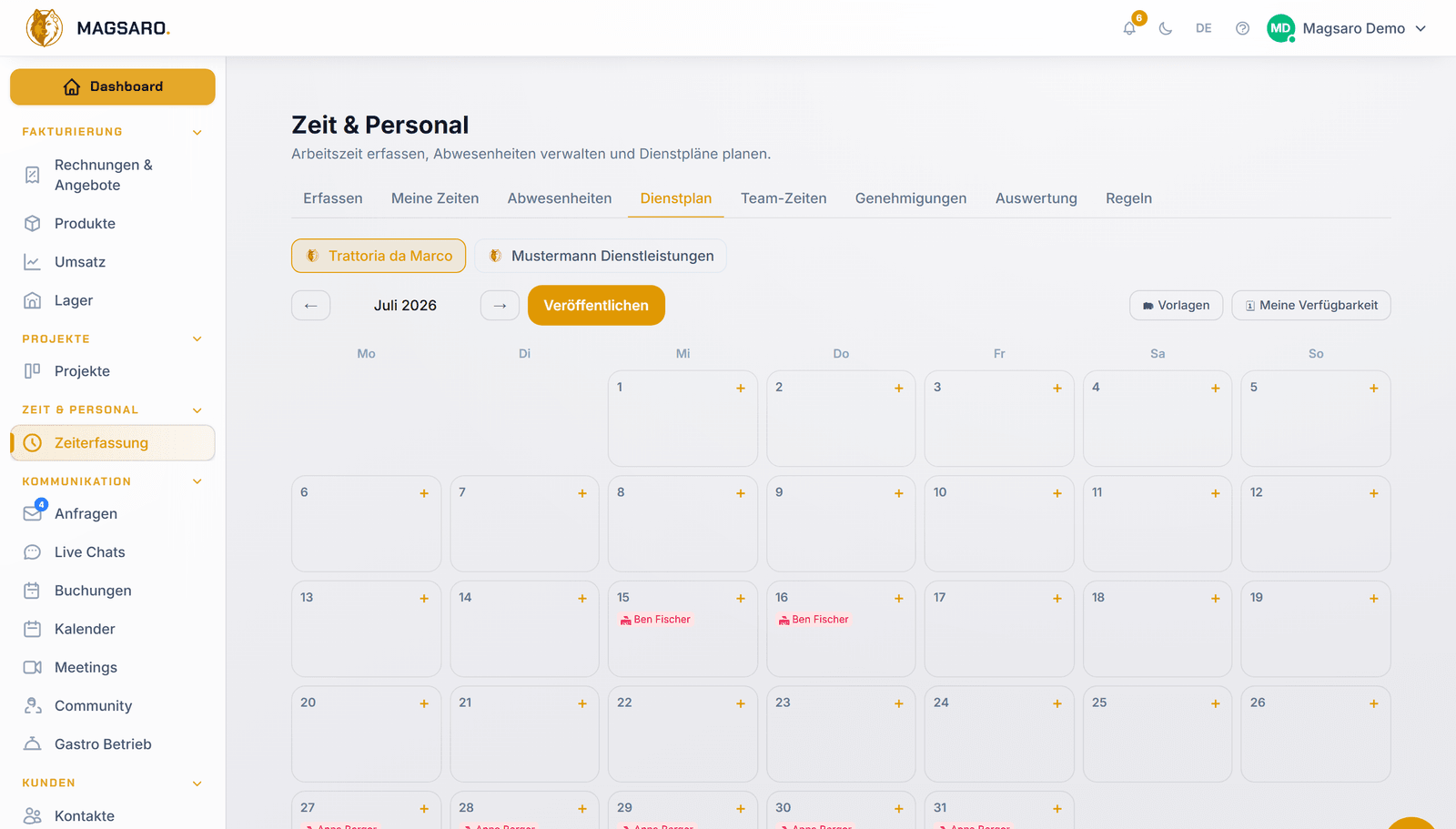Add a shift on July 14
Image resolution: width=1456 pixels, height=829 pixels.
point(582,599)
